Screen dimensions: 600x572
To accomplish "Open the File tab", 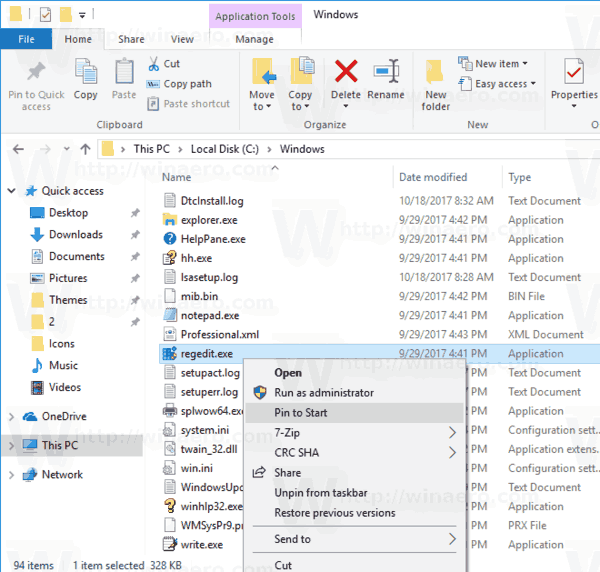I will click(x=27, y=39).
